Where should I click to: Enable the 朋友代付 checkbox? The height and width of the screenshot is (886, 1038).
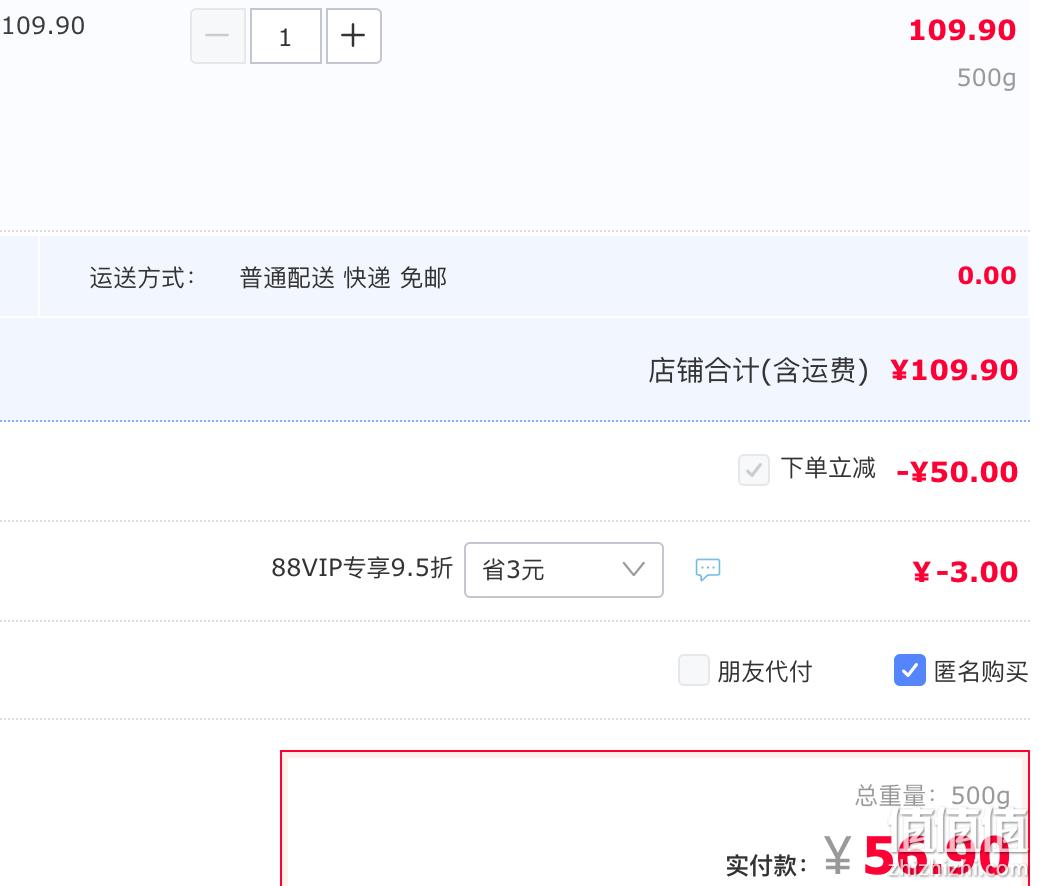693,670
